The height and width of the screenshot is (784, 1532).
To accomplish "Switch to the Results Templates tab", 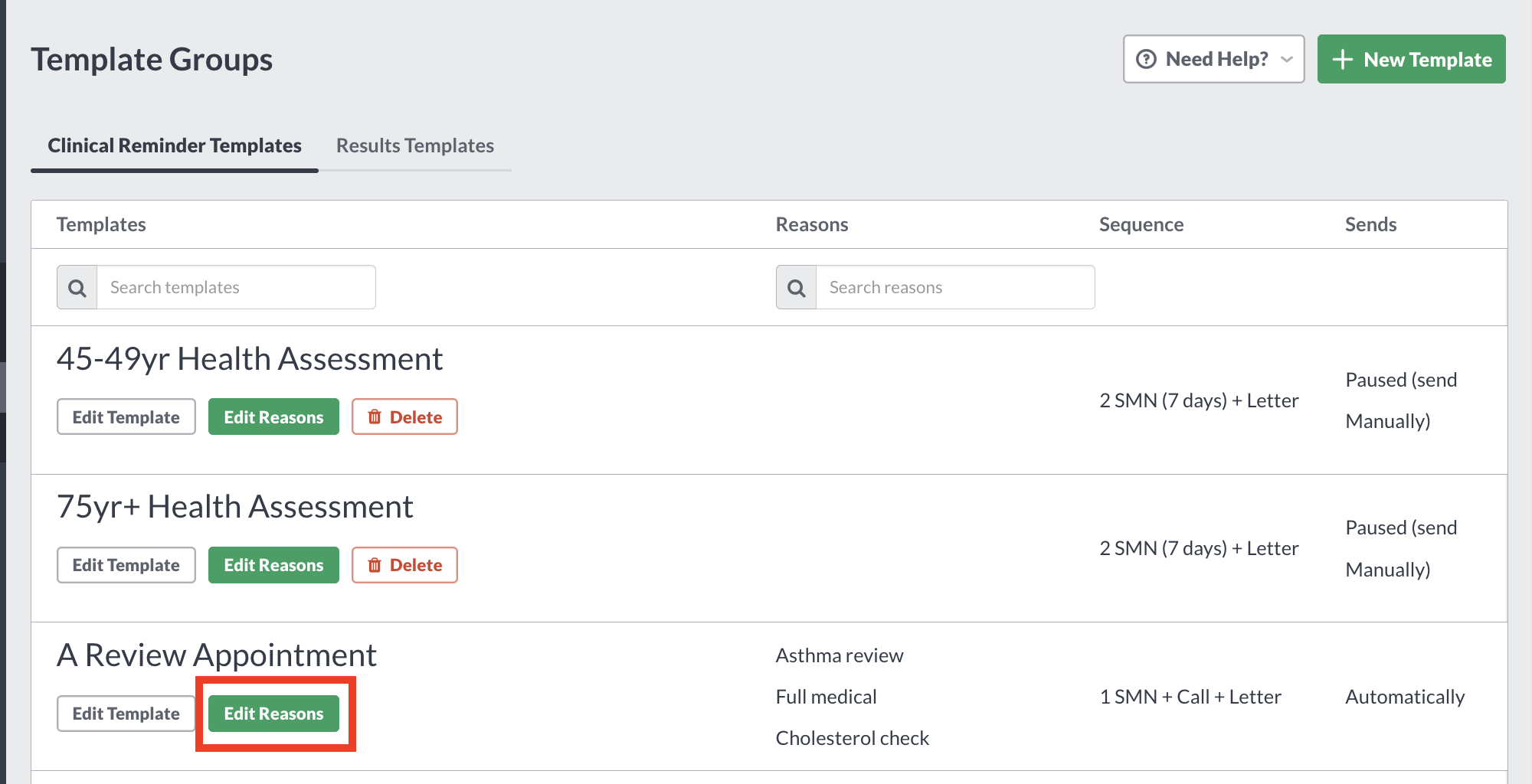I will [x=414, y=145].
